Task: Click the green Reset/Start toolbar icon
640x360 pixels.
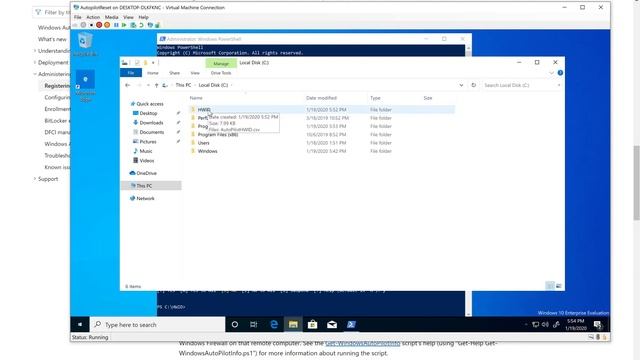Action: click(124, 25)
